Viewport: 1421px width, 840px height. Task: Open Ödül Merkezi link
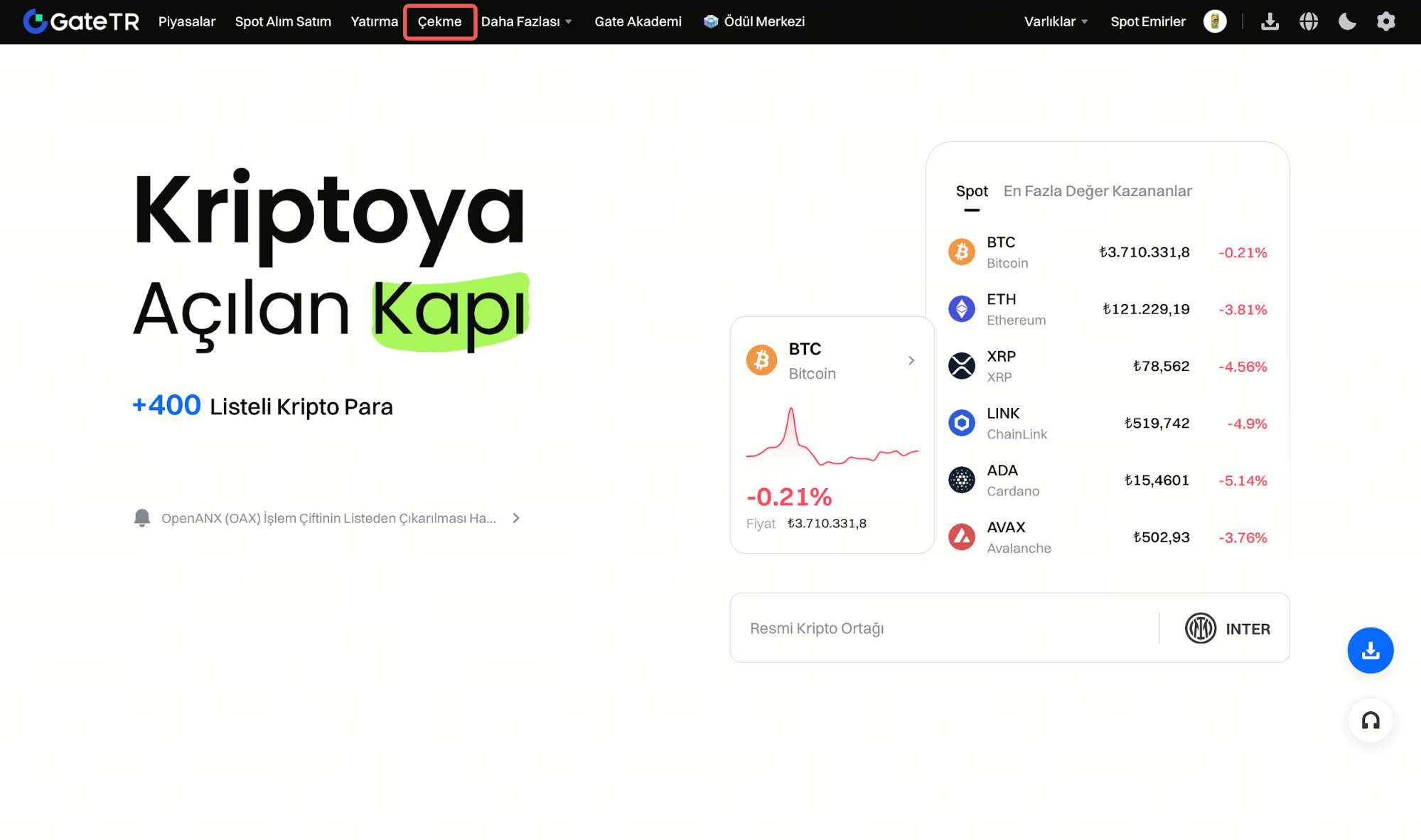[x=754, y=21]
